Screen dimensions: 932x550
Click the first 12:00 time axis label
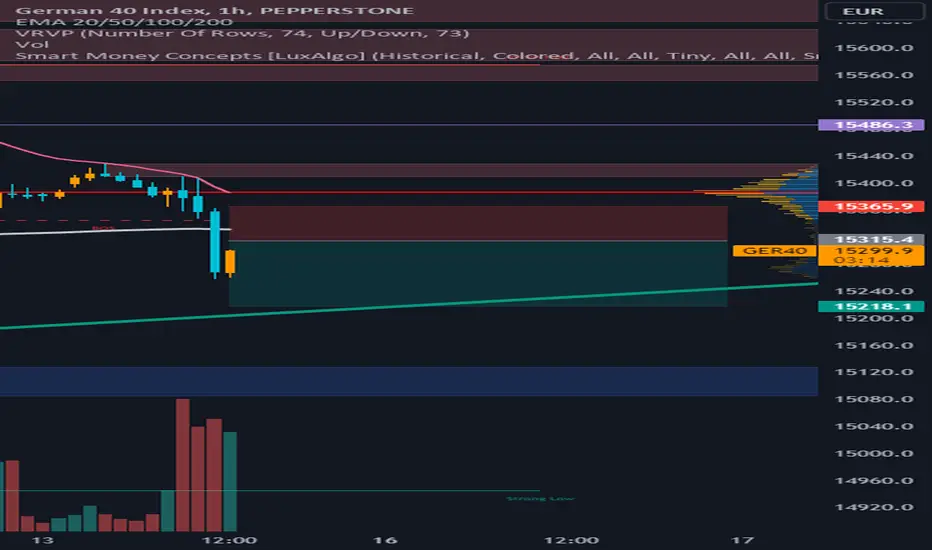229,540
